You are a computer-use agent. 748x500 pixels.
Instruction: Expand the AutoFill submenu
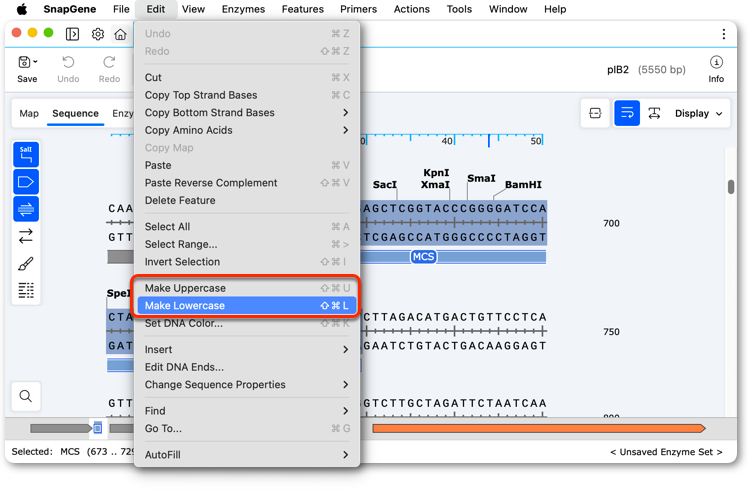[x=247, y=455]
